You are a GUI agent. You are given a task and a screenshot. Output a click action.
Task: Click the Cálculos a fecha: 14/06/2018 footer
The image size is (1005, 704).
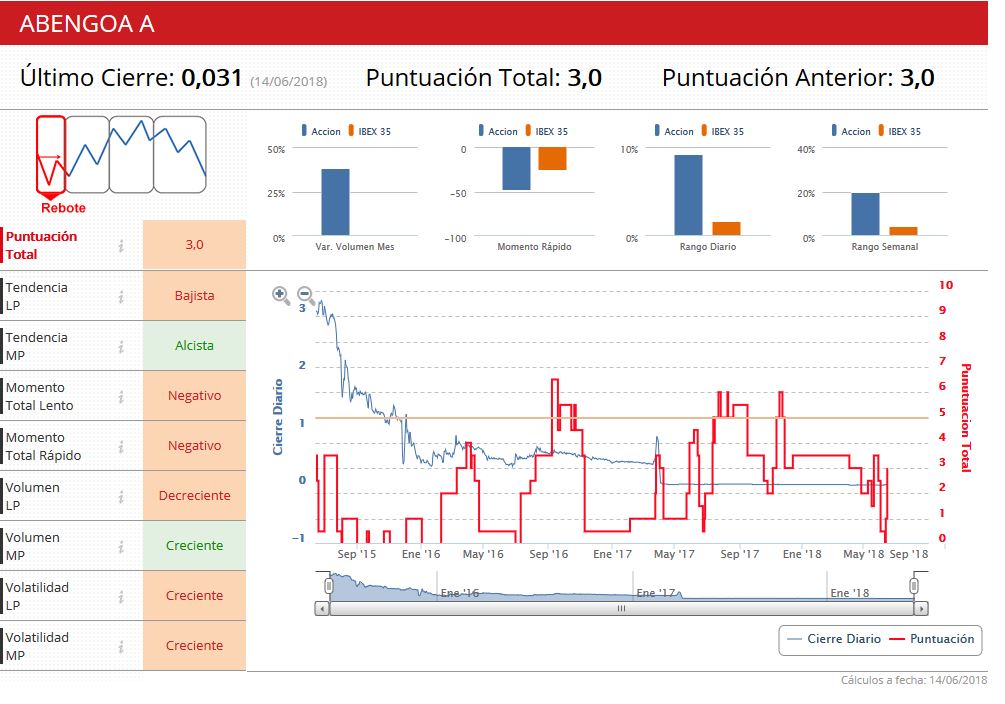[914, 680]
